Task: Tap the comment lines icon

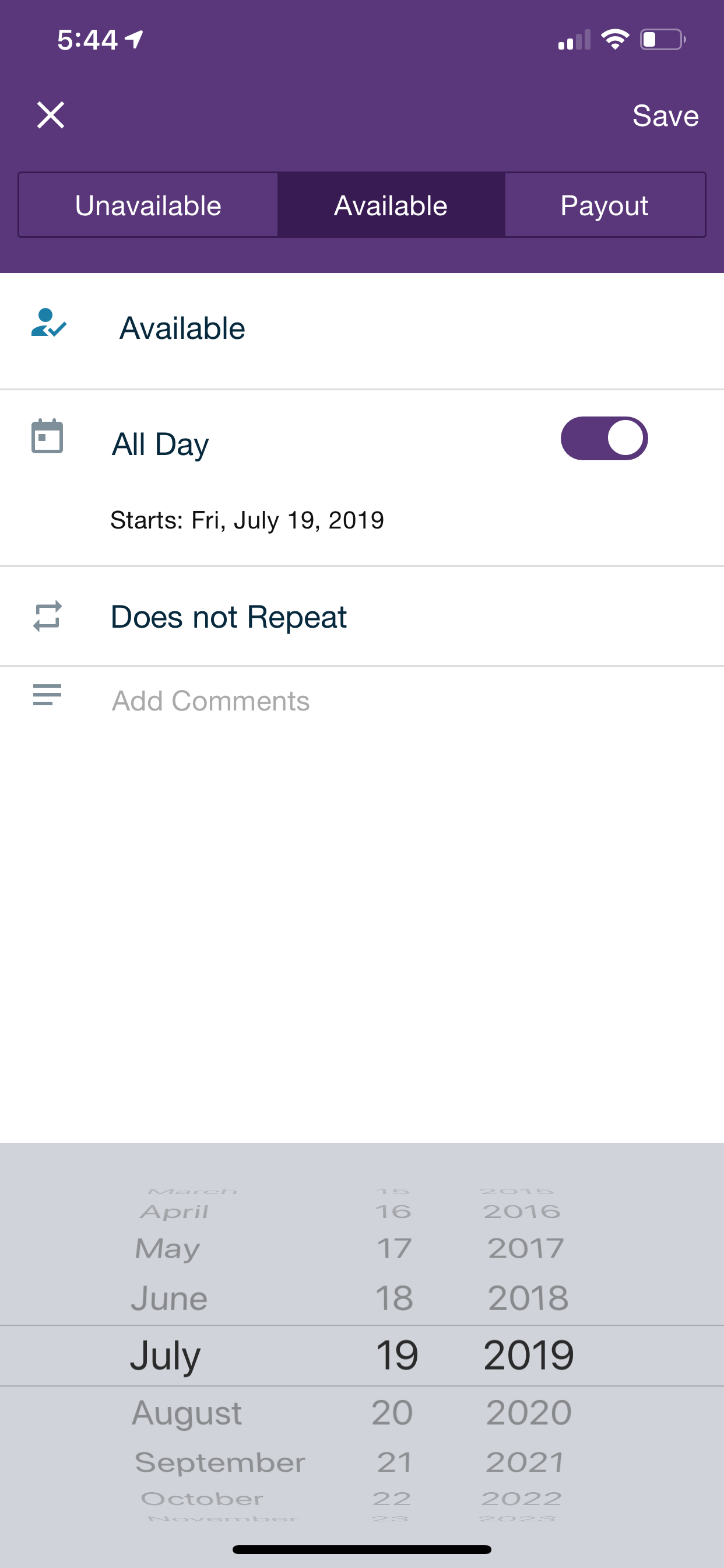Action: click(x=47, y=695)
